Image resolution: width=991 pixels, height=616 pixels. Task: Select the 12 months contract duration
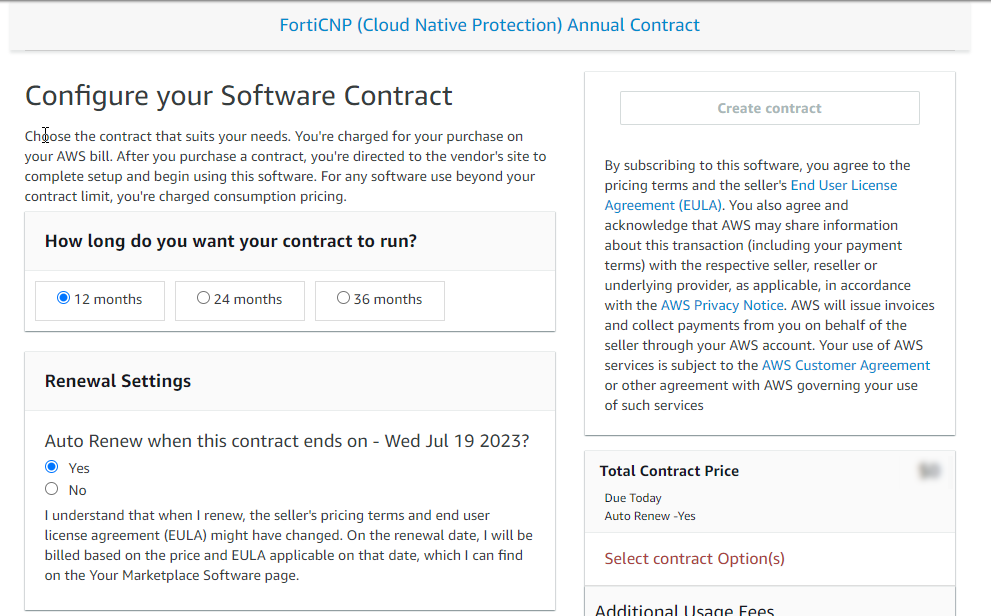[64, 298]
